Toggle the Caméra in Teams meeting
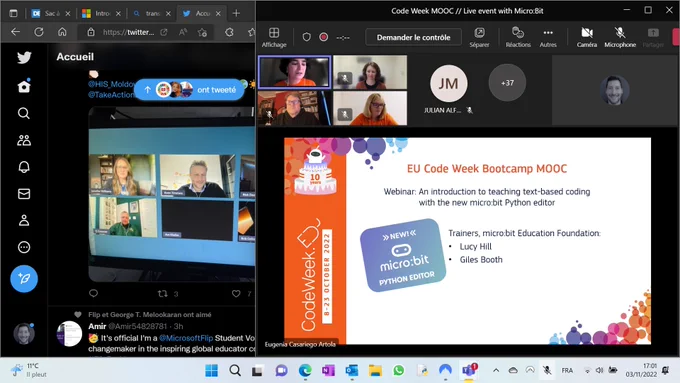The height and width of the screenshot is (383, 680). pos(587,37)
